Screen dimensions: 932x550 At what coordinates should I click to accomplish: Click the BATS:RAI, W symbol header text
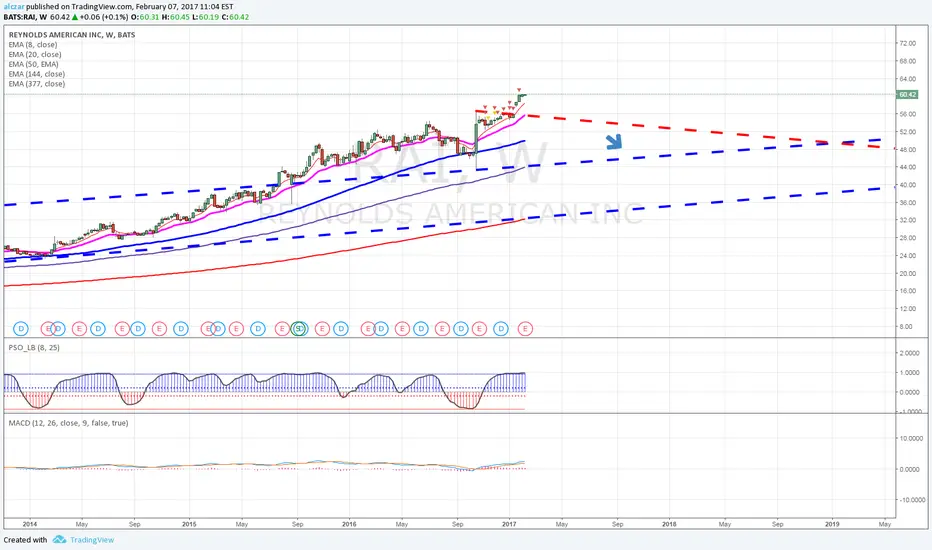(x=25, y=17)
